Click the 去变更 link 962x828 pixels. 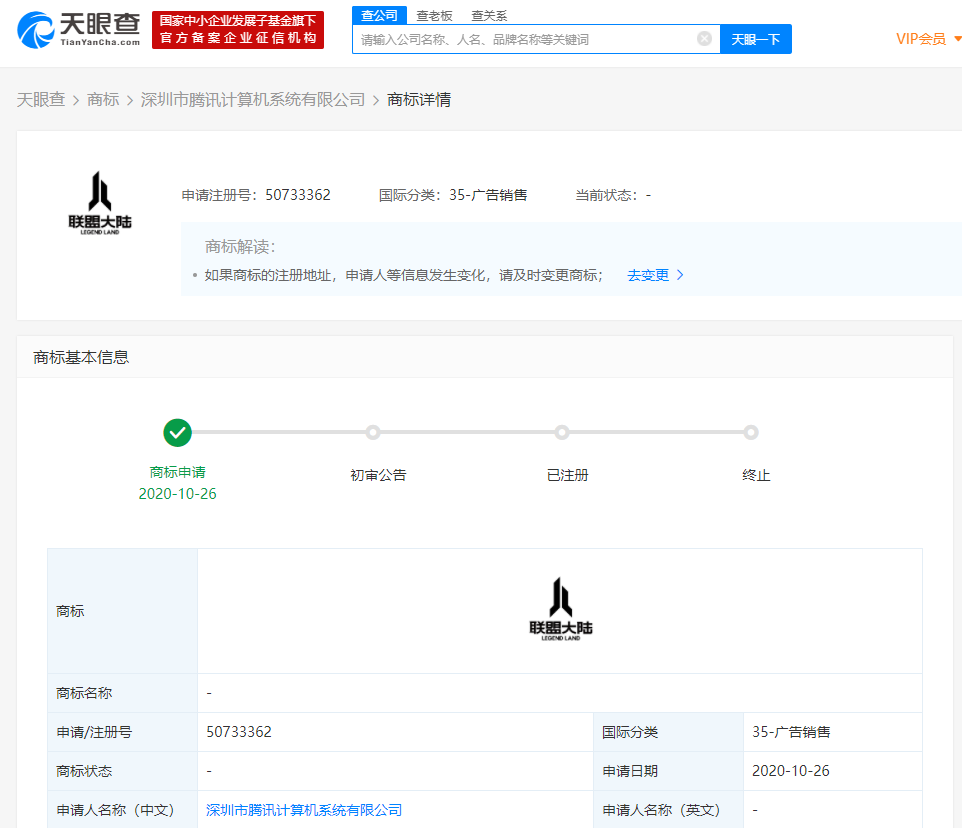point(655,275)
